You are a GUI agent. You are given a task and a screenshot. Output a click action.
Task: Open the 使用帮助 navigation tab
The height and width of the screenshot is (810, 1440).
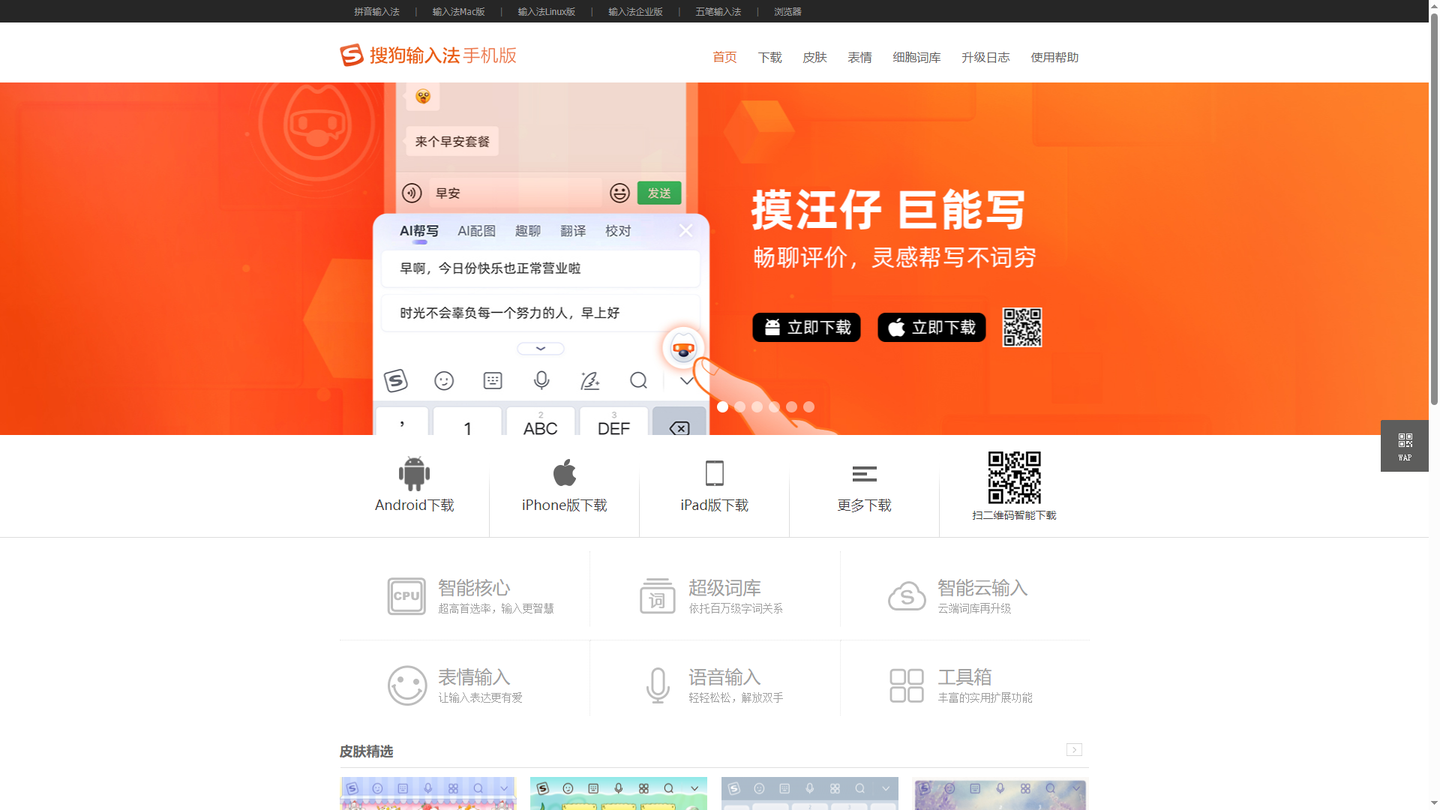(1055, 57)
